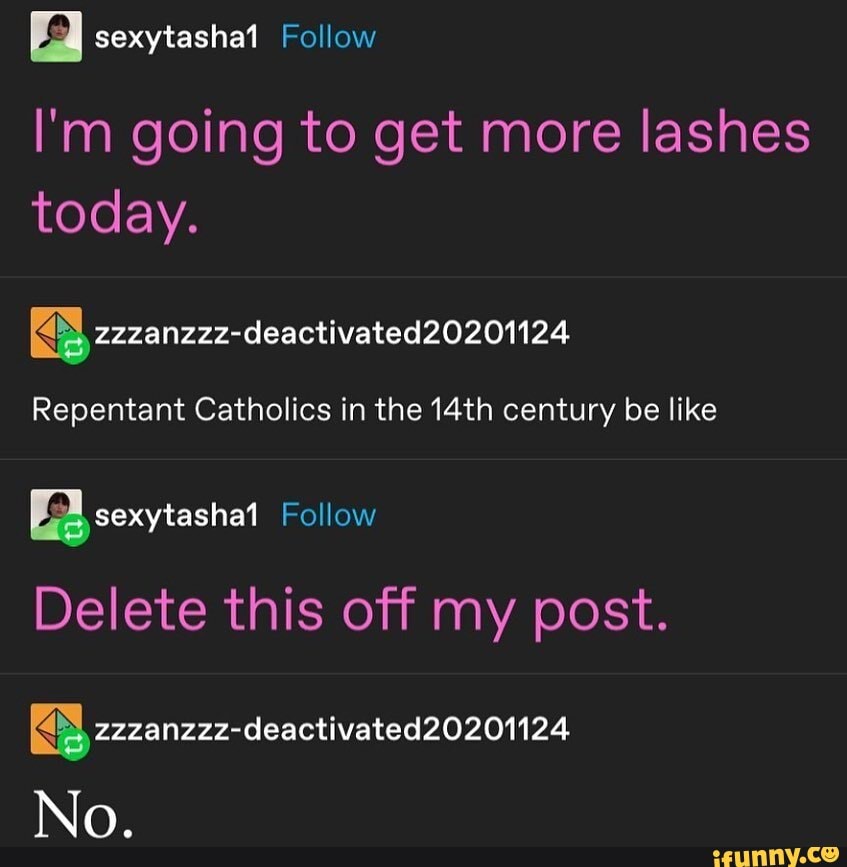Click sexytasha1's avatar above 'Delete this off my post'
Image resolution: width=847 pixels, height=867 pixels.
(x=56, y=514)
